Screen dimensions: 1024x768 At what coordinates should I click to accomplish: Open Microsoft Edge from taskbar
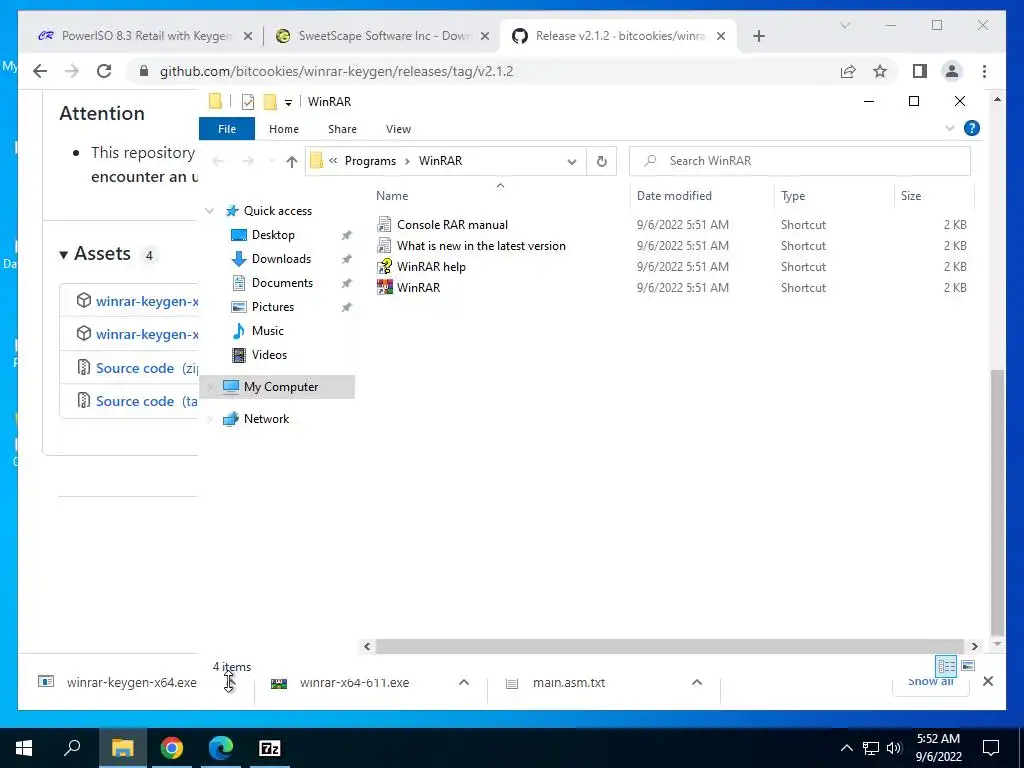click(221, 748)
